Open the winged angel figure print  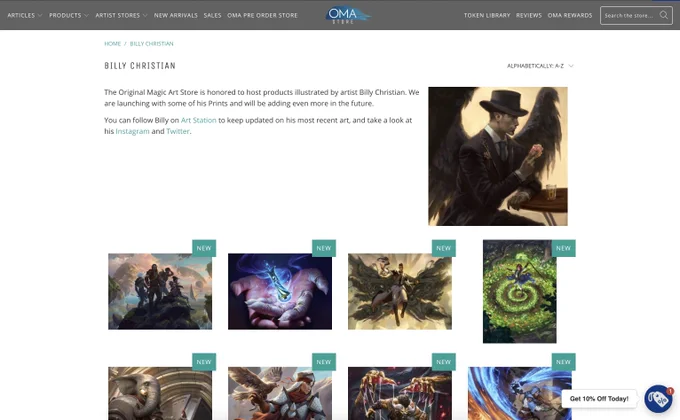click(400, 292)
